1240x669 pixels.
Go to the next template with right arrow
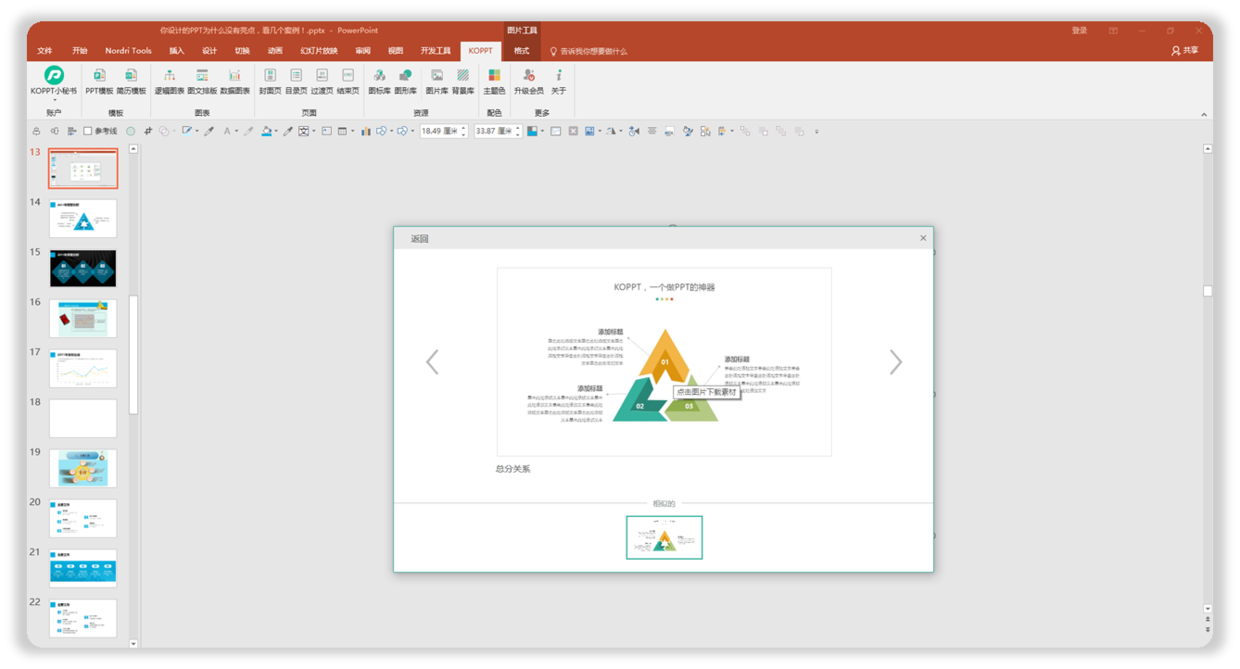(896, 362)
